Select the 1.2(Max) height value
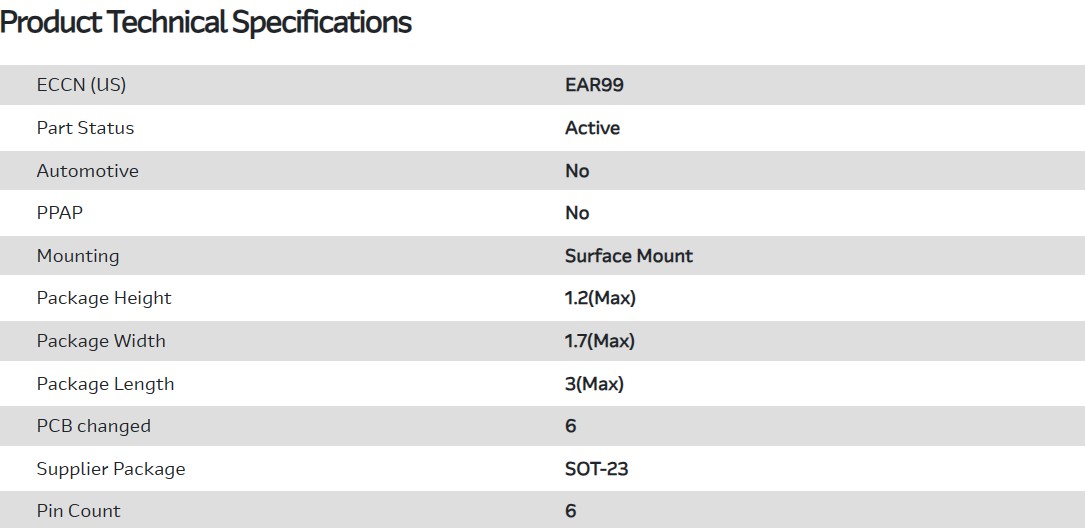The image size is (1085, 528). 600,298
